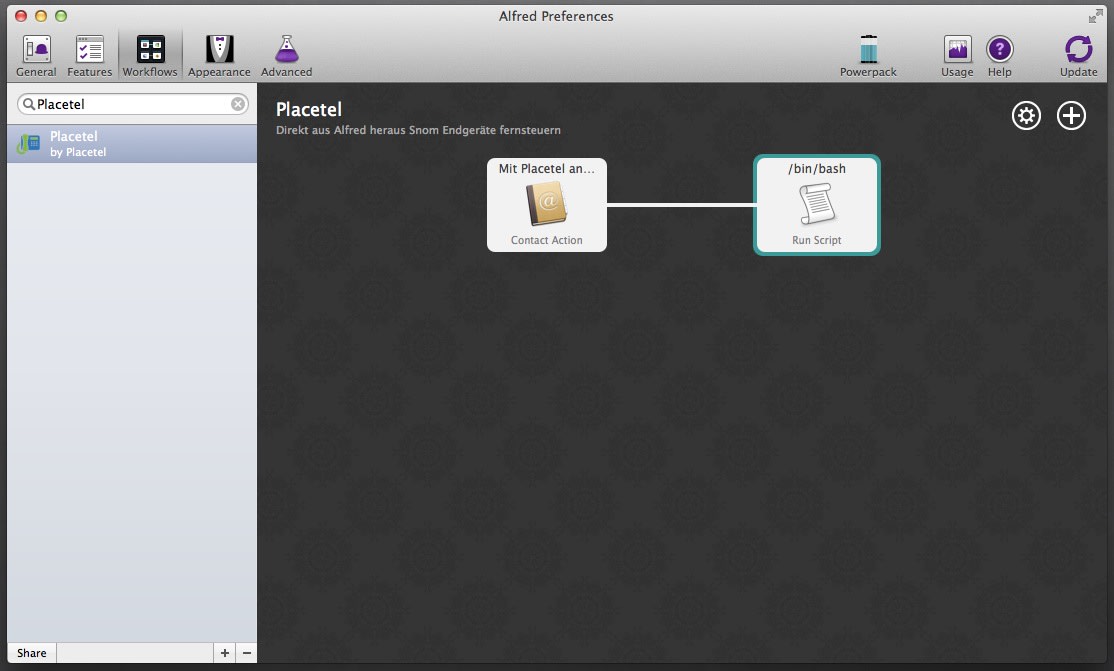Image resolution: width=1114 pixels, height=671 pixels.
Task: Click the Share button
Action: [x=32, y=653]
